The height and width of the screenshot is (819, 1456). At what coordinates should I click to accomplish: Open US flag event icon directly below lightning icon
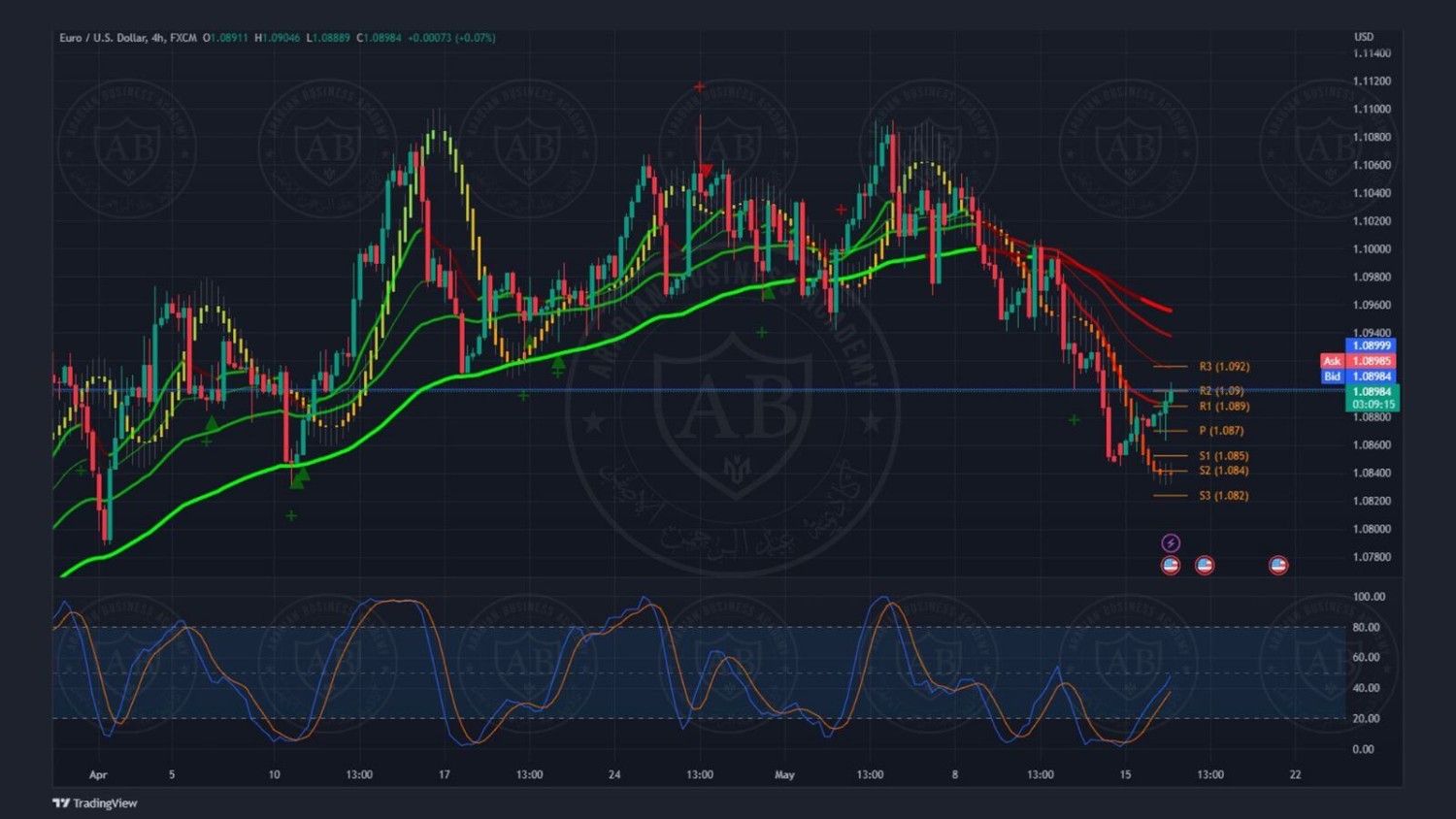click(1171, 565)
